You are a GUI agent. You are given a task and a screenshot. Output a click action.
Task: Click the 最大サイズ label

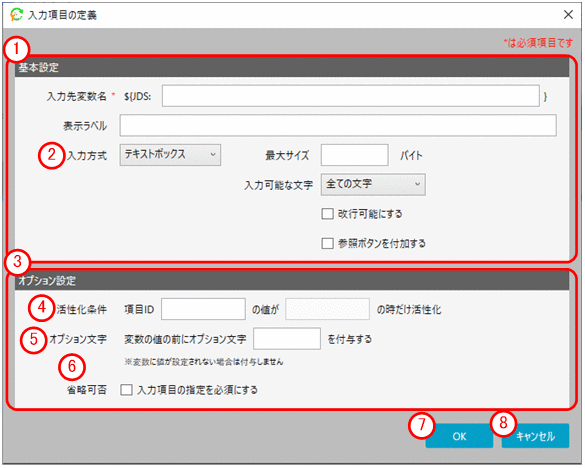click(x=287, y=155)
